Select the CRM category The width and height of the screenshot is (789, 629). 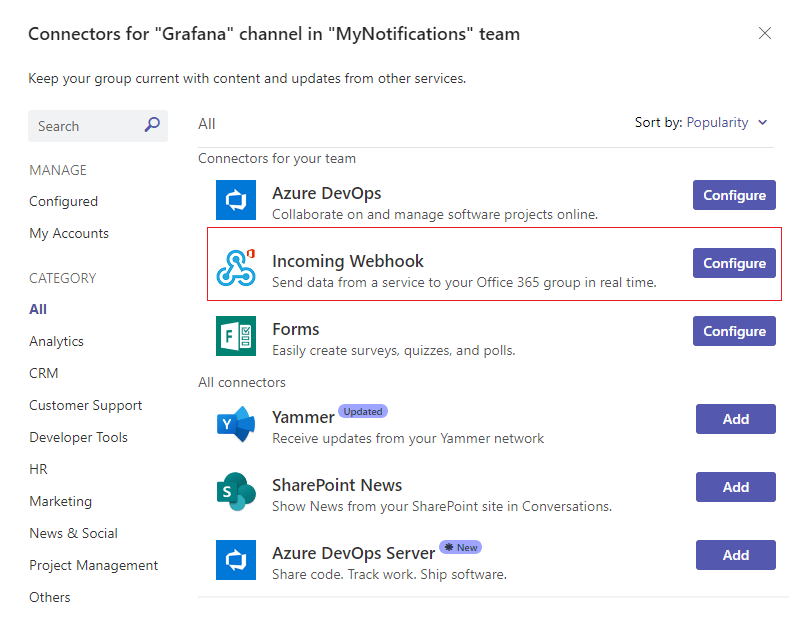click(44, 373)
